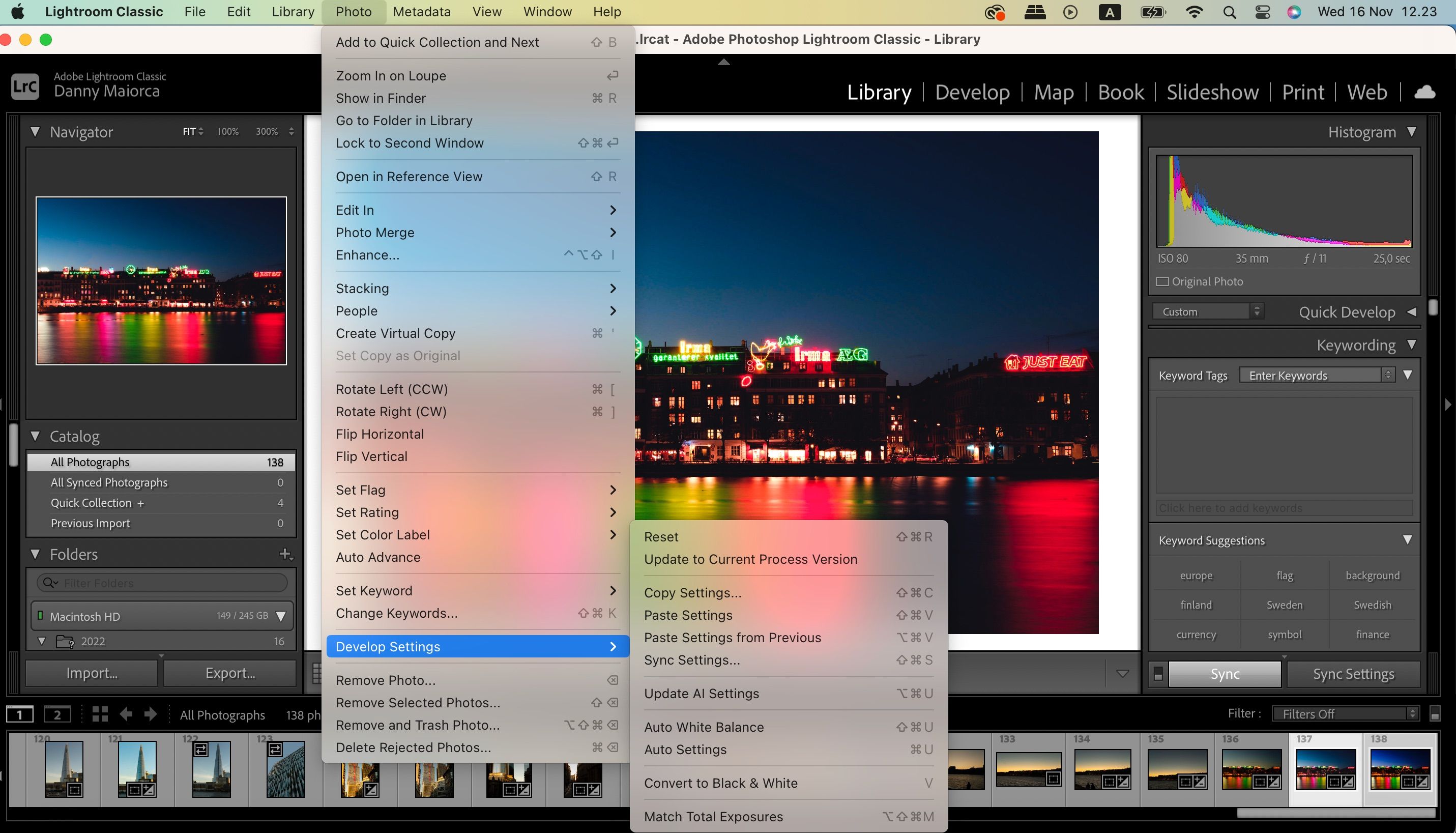Open the Grid view icon in filmstrip bar
This screenshot has height=833, width=1456.
pos(100,714)
